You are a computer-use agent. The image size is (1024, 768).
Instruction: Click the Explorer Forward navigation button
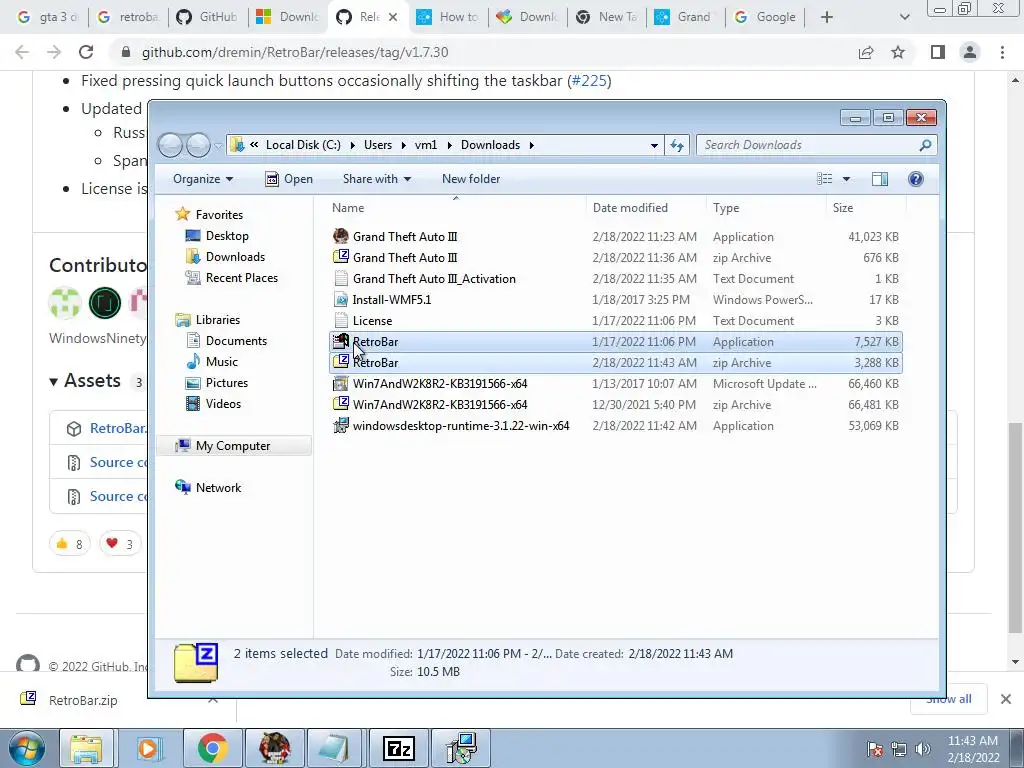[x=199, y=145]
